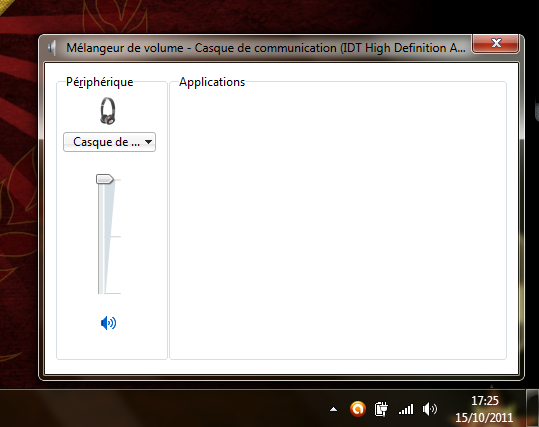Image resolution: width=539 pixels, height=427 pixels.
Task: Click the 'Mélangeur de volume' title bar text
Action: coord(125,48)
